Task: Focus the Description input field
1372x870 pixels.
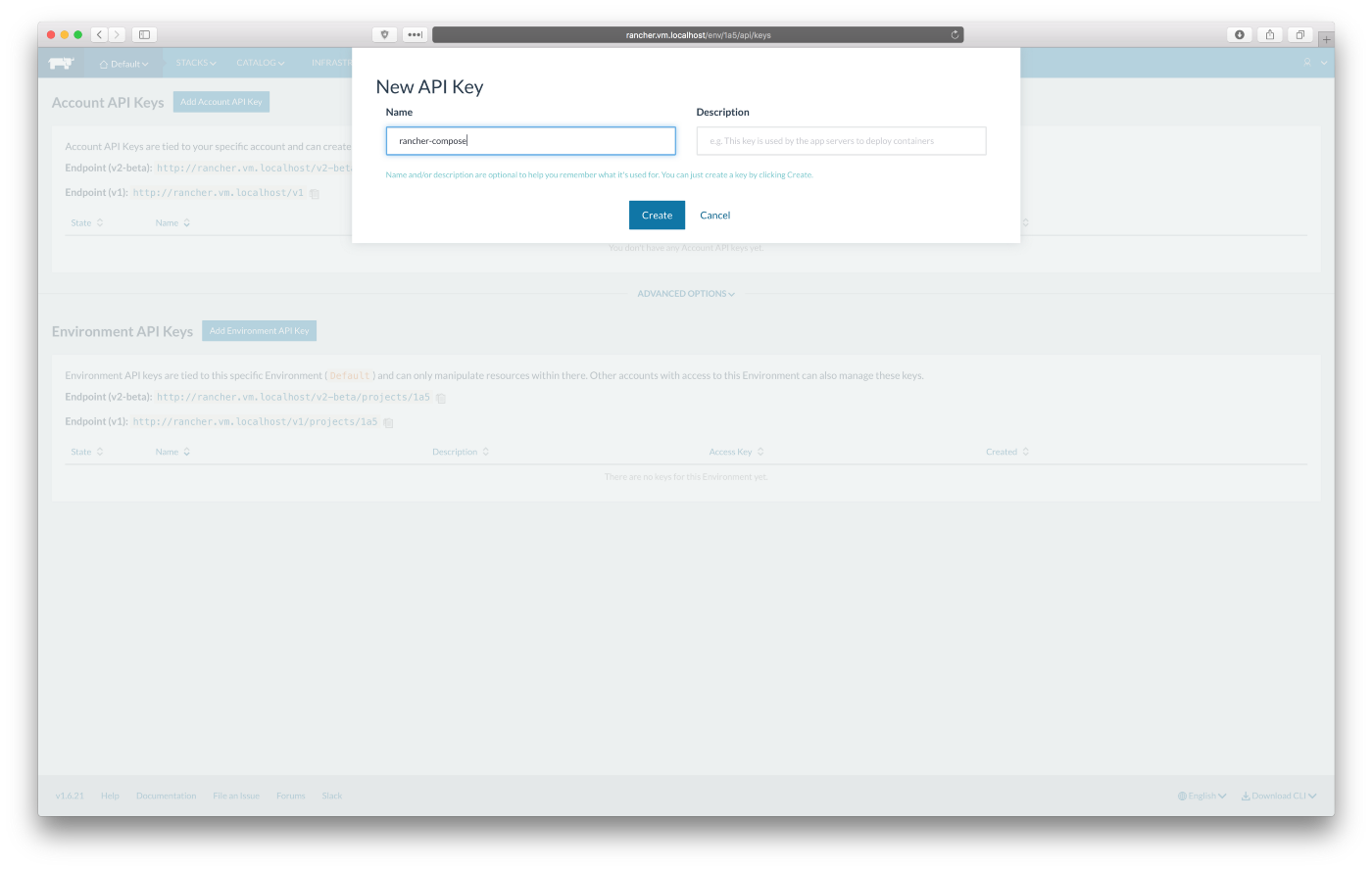Action: 841,141
